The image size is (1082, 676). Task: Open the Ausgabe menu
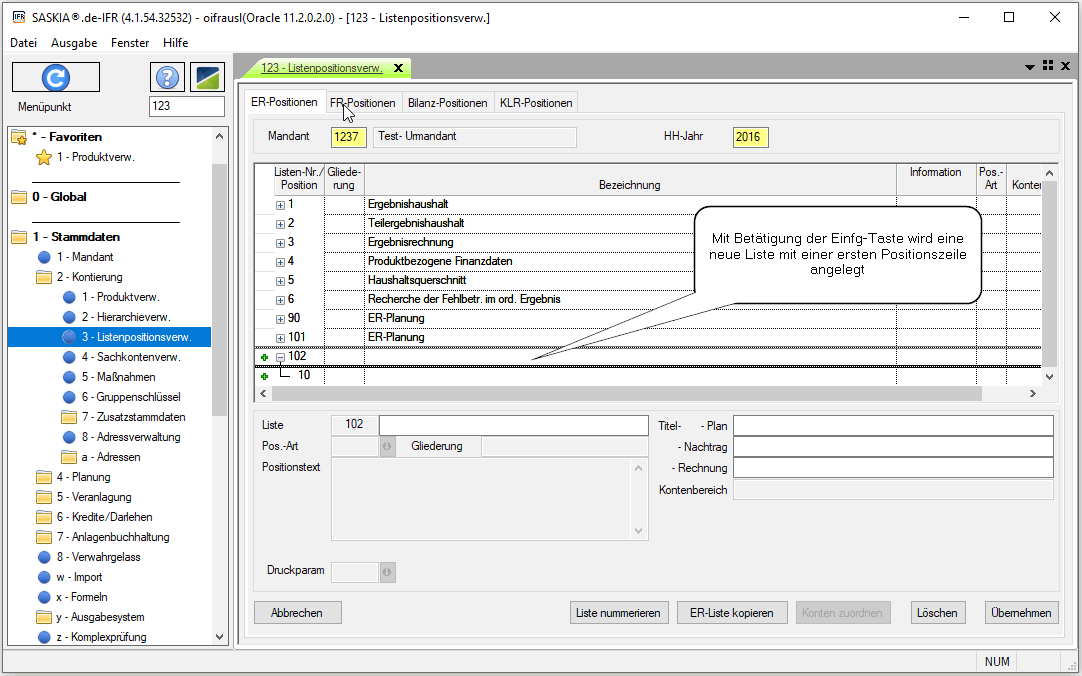coord(74,43)
